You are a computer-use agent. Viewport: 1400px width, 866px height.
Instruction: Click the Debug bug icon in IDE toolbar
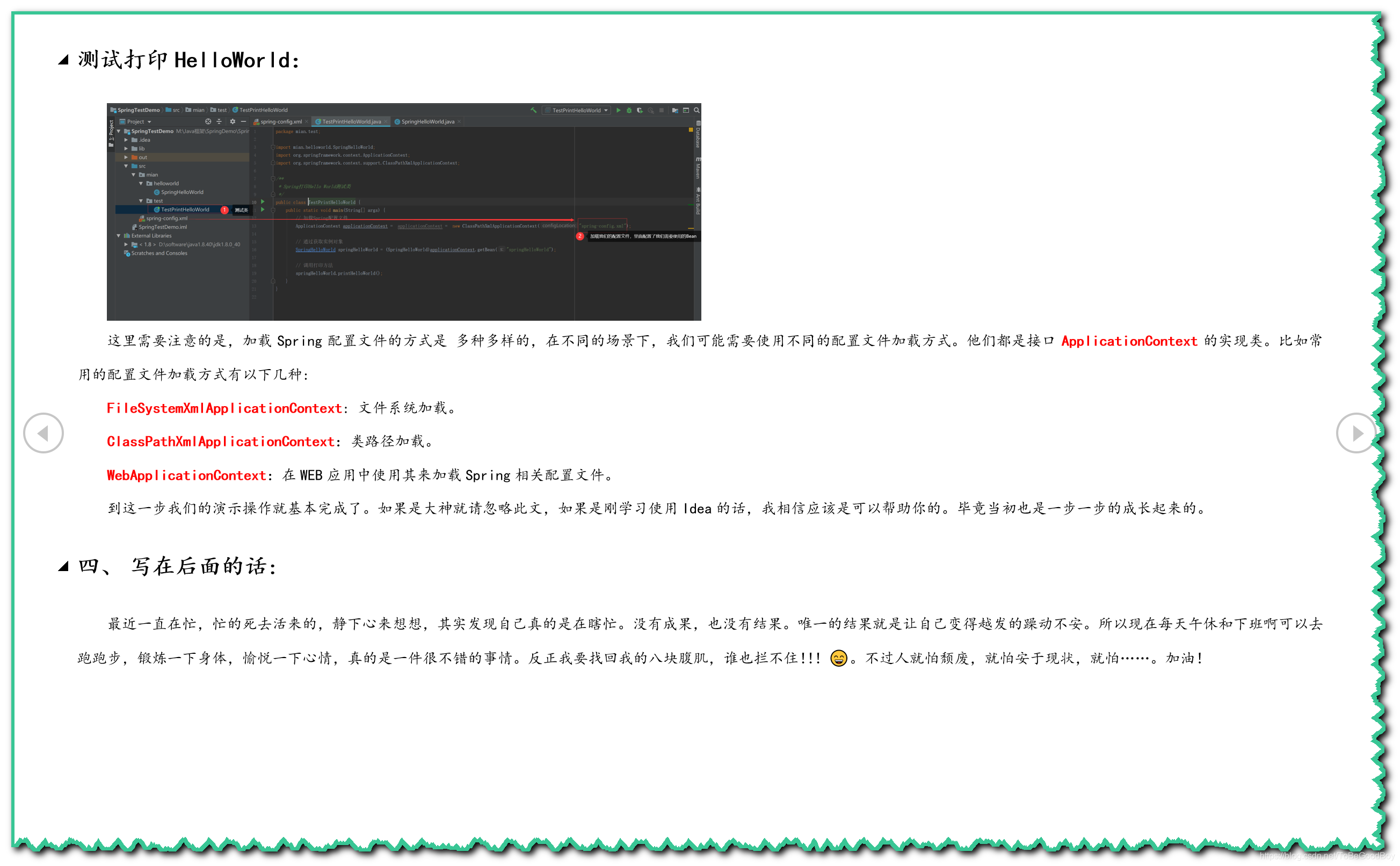(x=629, y=110)
